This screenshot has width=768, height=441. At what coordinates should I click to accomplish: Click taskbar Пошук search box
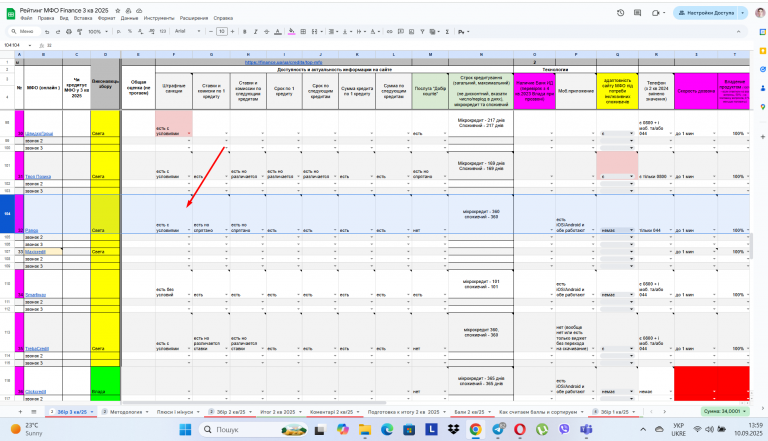coord(254,430)
